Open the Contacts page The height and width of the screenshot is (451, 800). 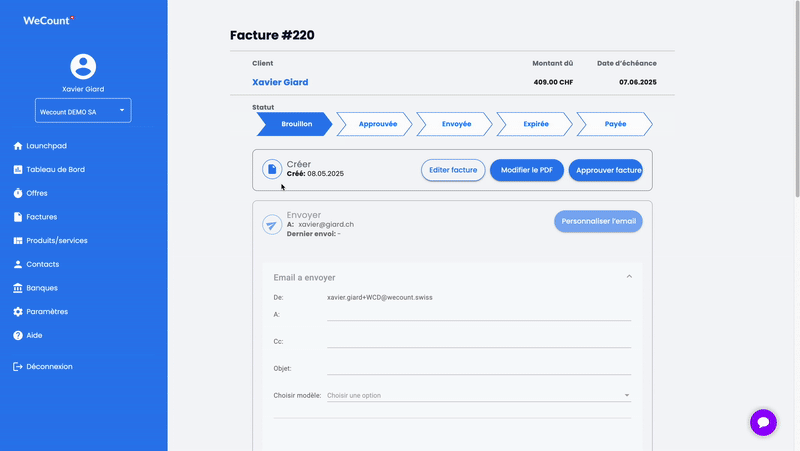(43, 264)
